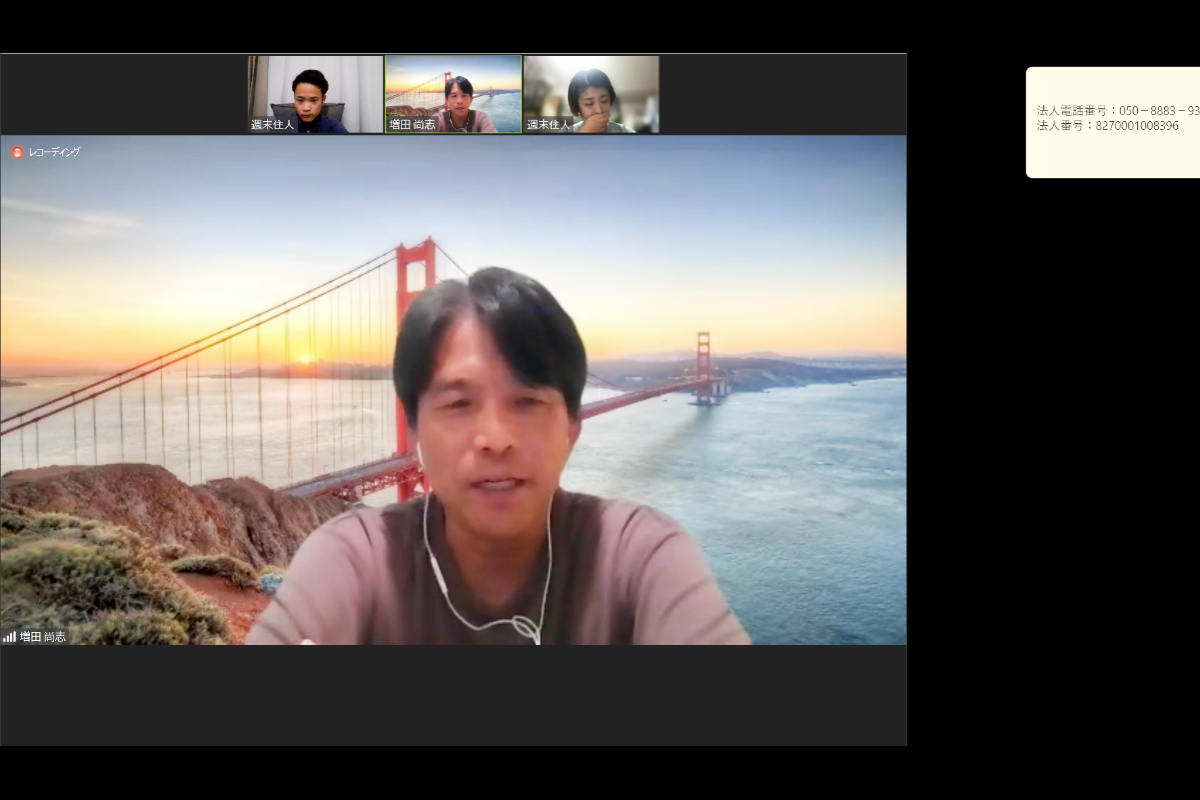Click 週末住人 name label on the rightmost thumbnail

point(548,125)
